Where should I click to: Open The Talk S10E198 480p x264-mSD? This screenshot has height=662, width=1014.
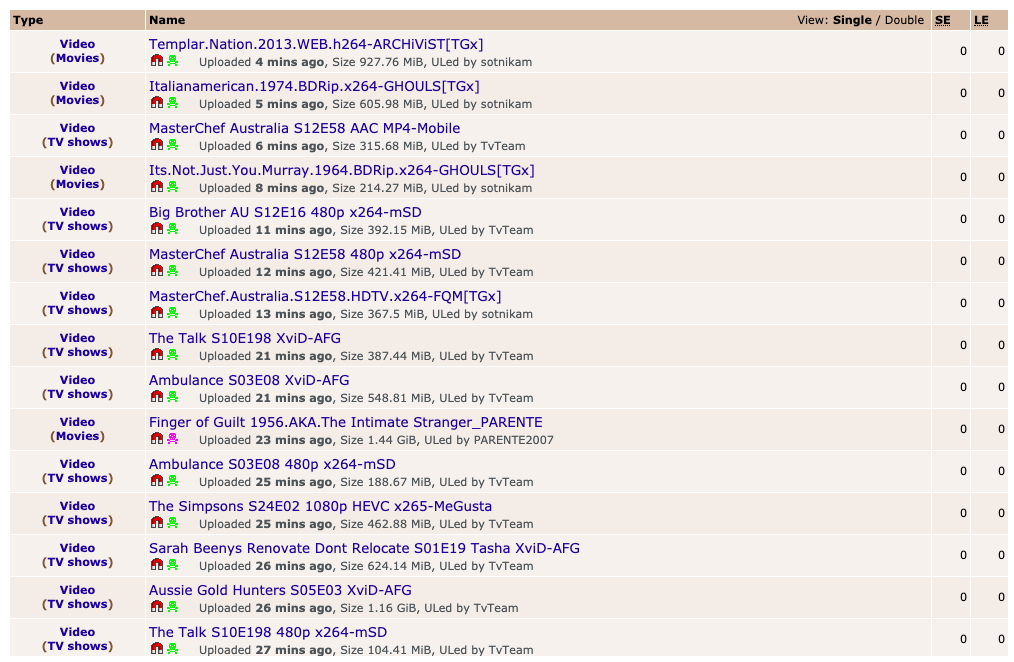coord(268,632)
